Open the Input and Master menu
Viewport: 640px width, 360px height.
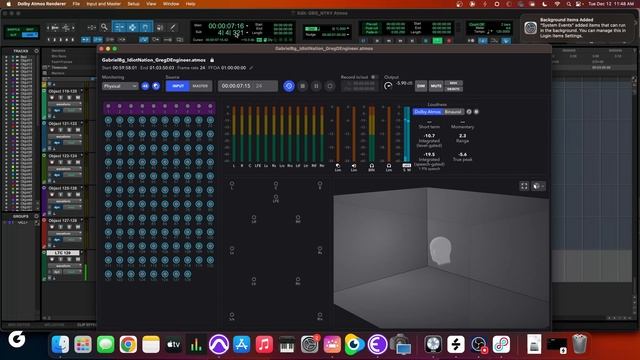103,4
